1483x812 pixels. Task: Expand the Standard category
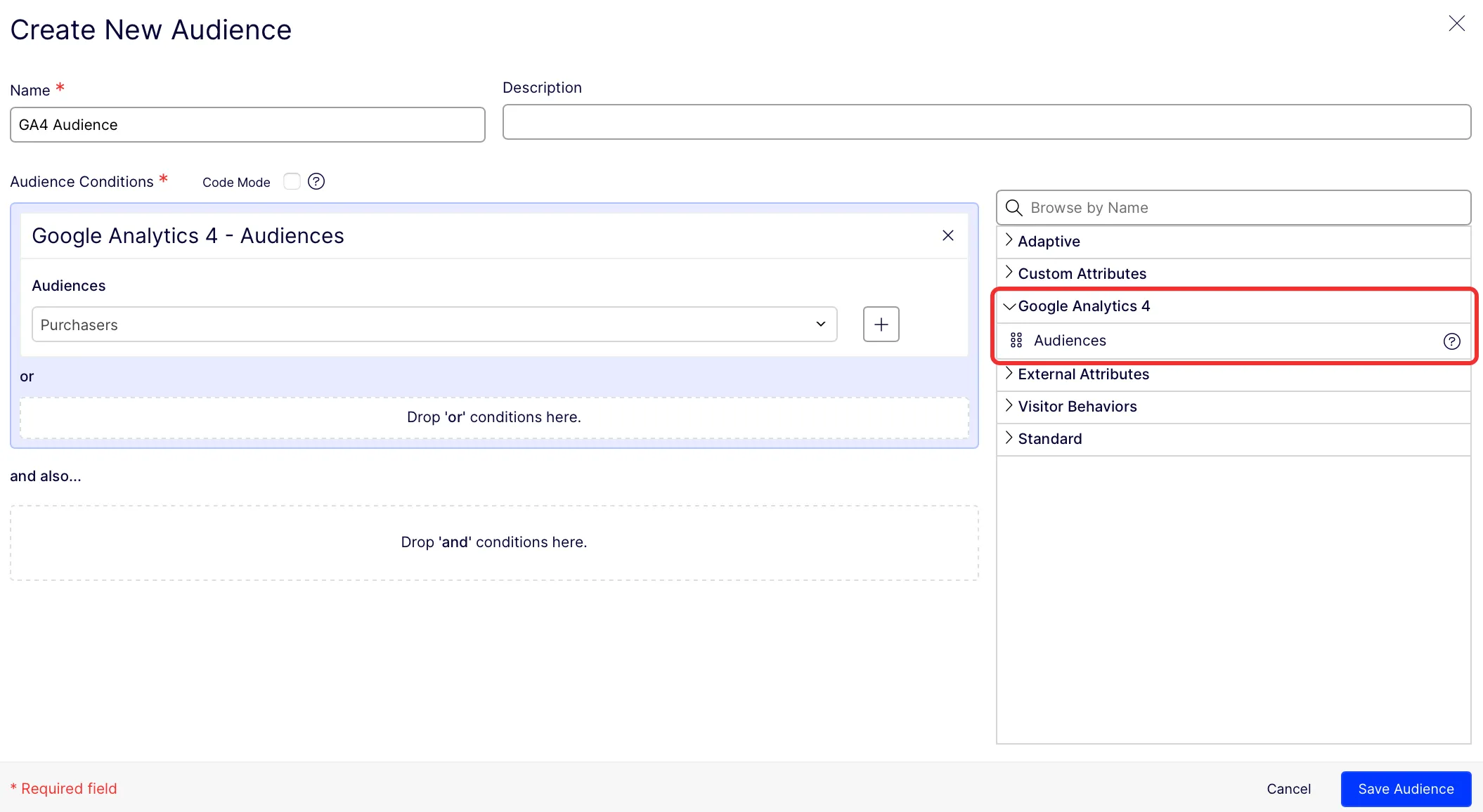(x=1233, y=439)
